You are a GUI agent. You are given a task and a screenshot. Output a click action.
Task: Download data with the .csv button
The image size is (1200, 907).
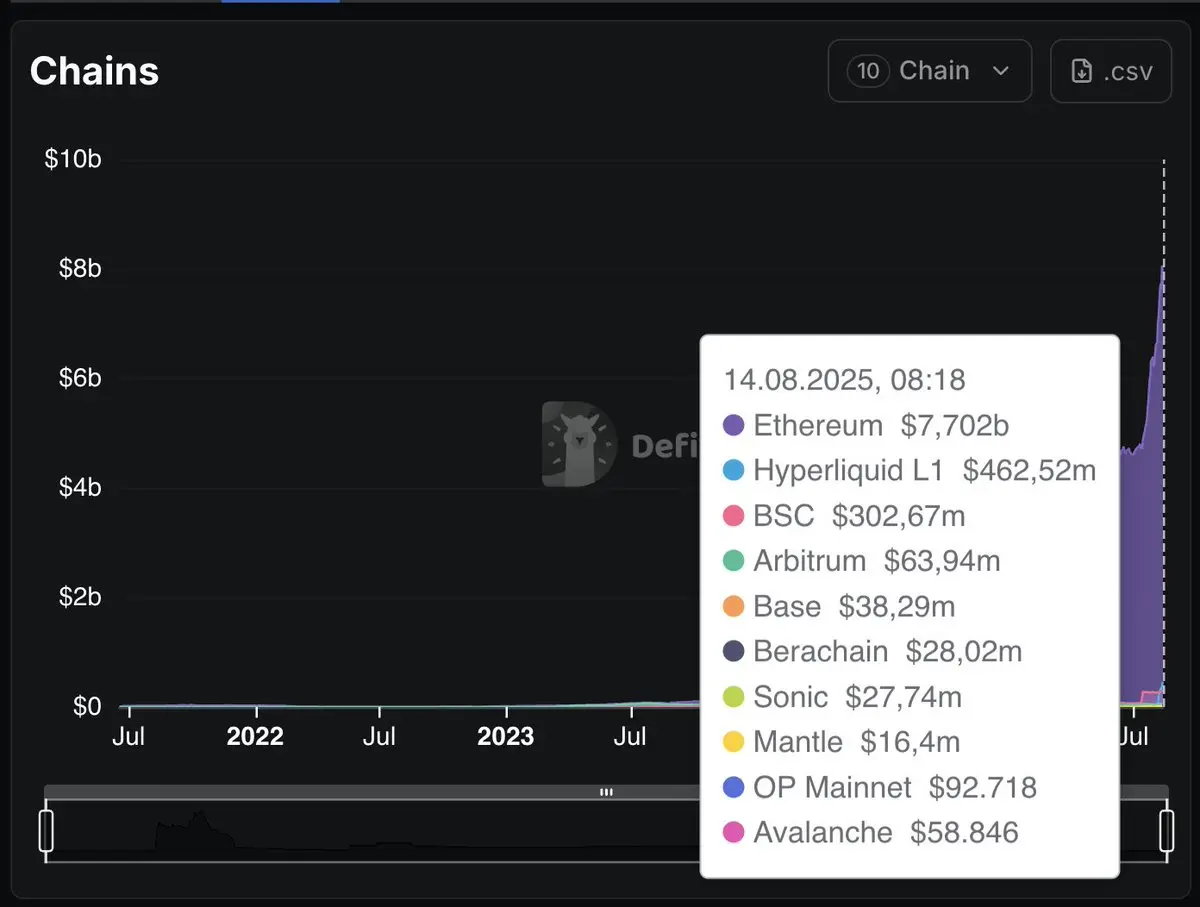(x=1111, y=71)
